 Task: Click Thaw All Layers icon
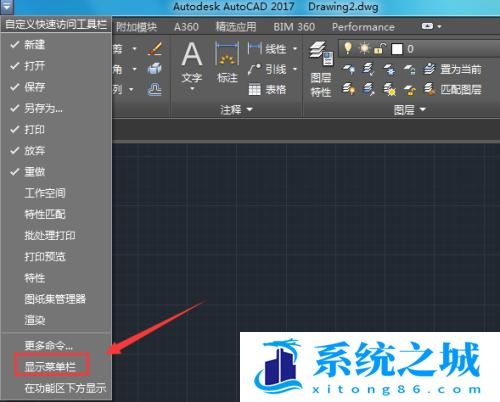coord(389,89)
